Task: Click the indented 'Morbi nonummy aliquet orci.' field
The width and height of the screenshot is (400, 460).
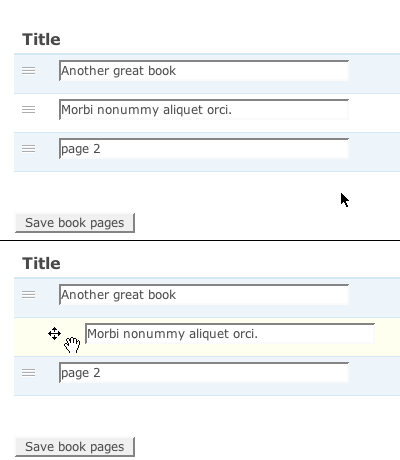Action: coord(230,333)
